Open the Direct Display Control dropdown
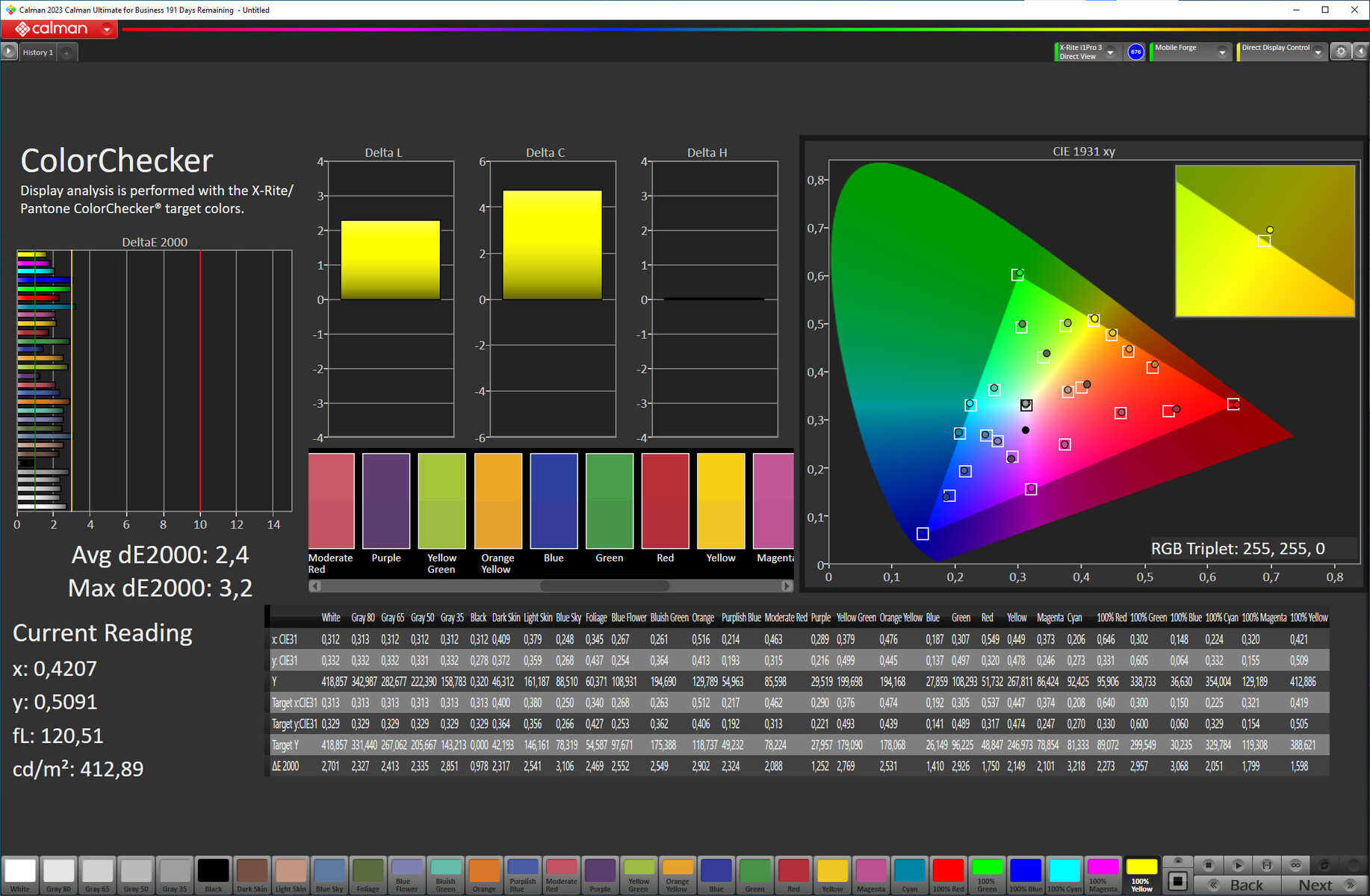Screen dimensions: 1370x896 coord(1318,52)
